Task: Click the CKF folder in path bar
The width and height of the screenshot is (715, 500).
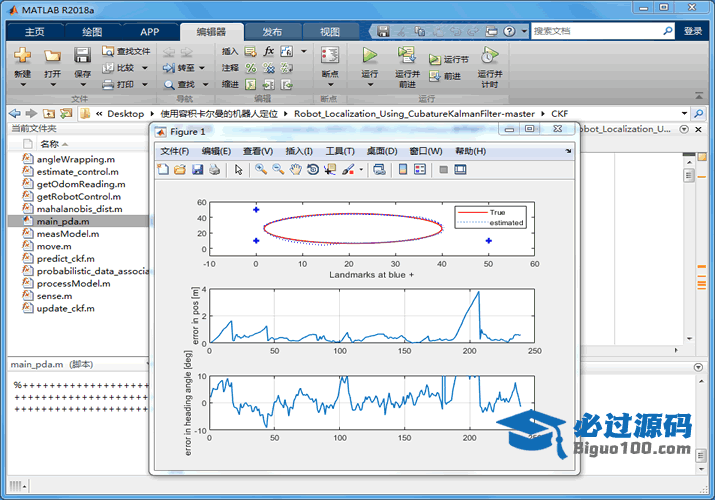Action: [559, 113]
